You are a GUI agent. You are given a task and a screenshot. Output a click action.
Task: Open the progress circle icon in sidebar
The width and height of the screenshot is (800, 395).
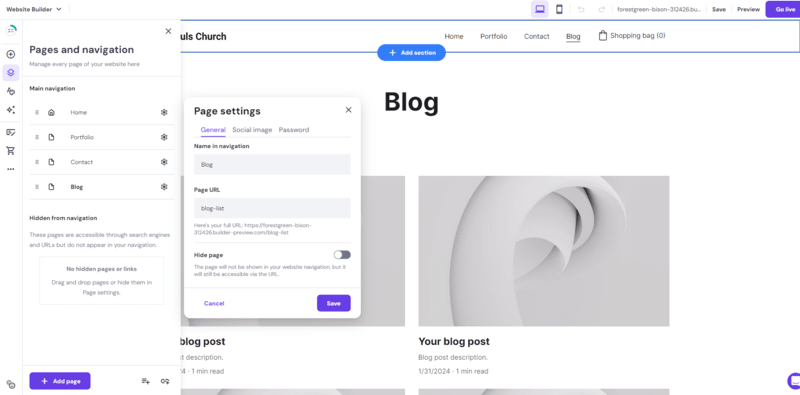(11, 31)
